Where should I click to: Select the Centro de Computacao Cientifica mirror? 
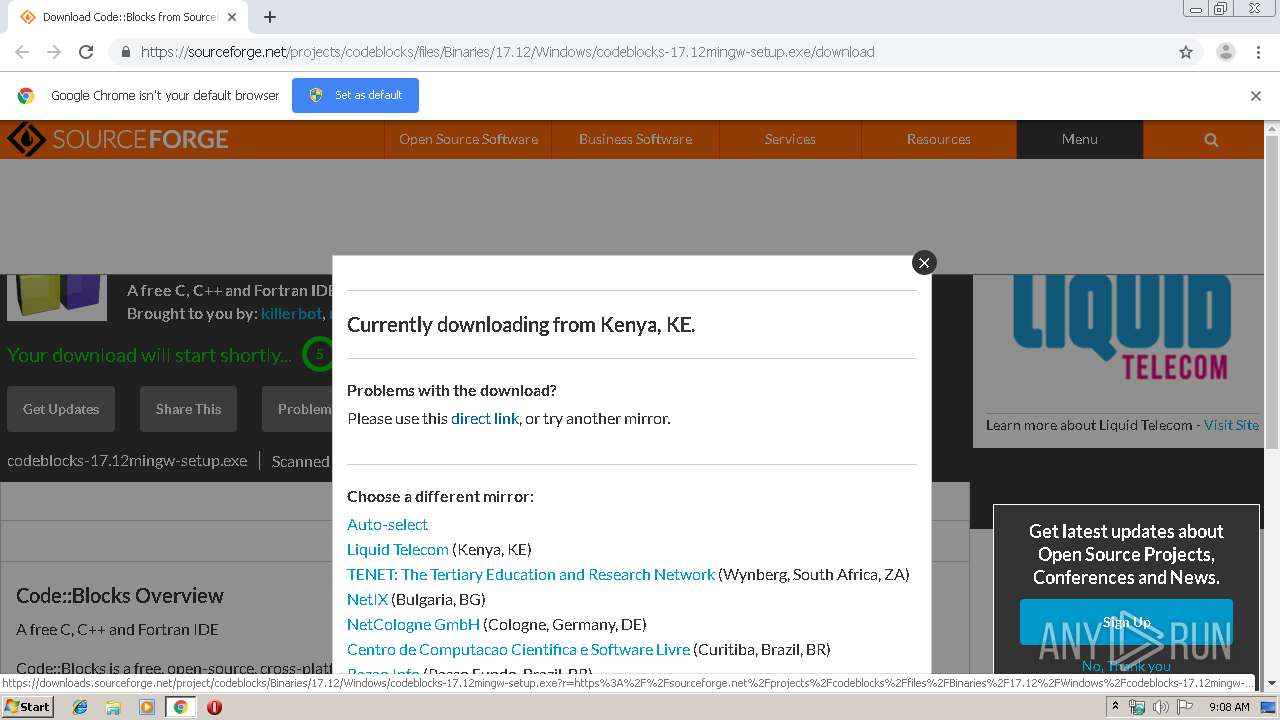coord(518,649)
